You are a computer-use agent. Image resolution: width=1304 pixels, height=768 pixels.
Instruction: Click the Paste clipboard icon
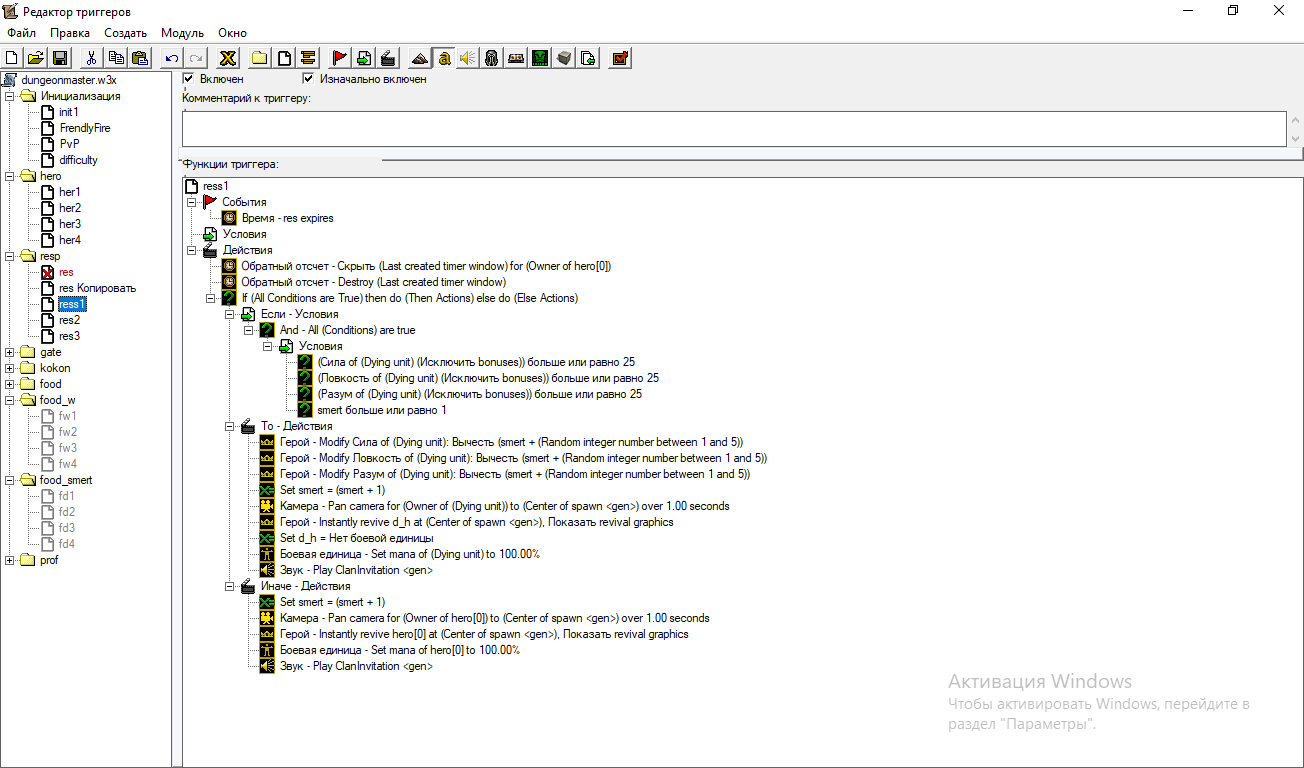pos(140,58)
